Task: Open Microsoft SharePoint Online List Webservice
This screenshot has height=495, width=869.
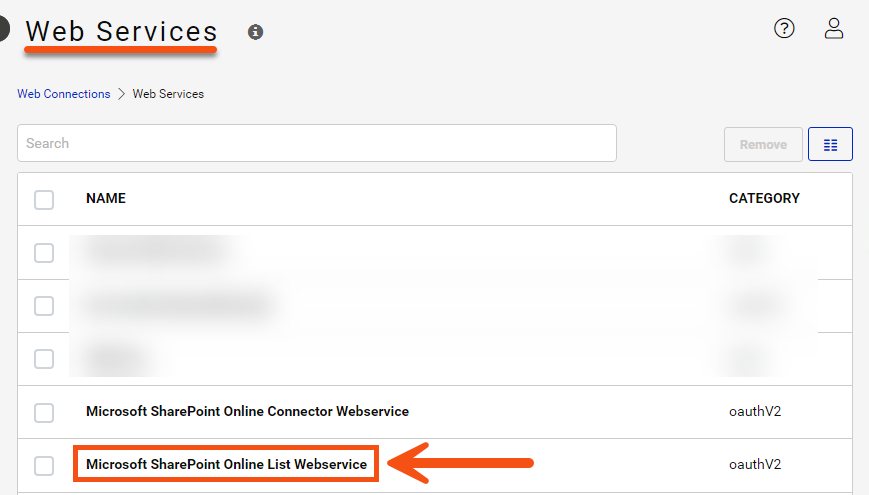Action: [x=226, y=465]
